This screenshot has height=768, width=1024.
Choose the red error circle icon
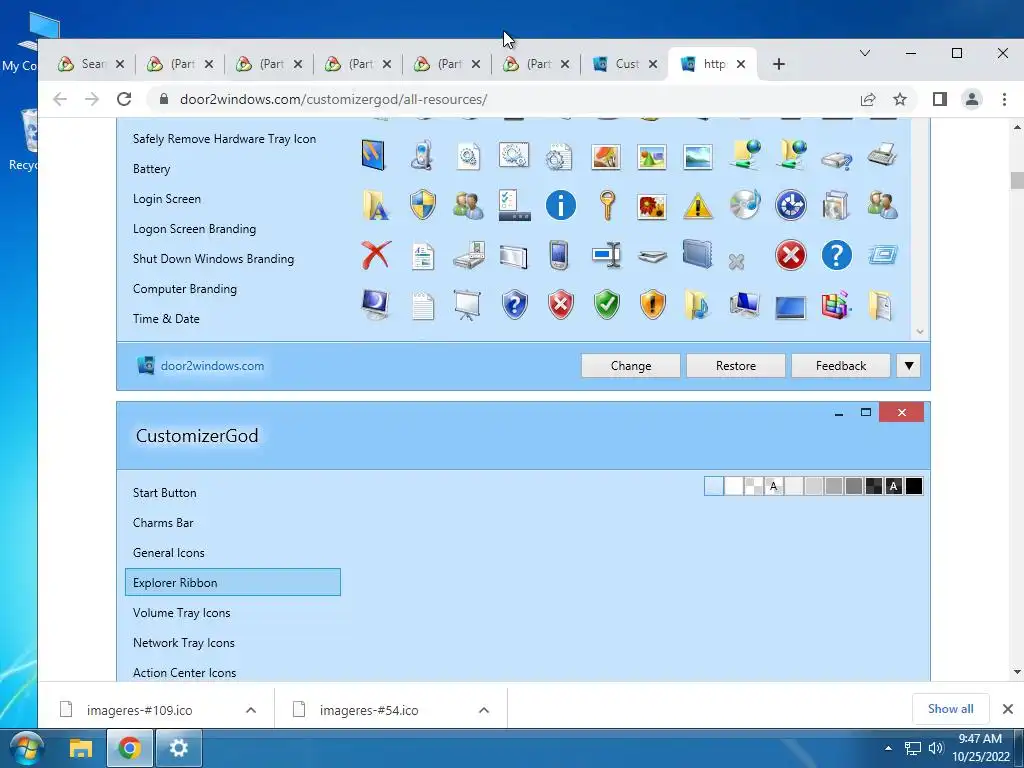click(x=790, y=255)
